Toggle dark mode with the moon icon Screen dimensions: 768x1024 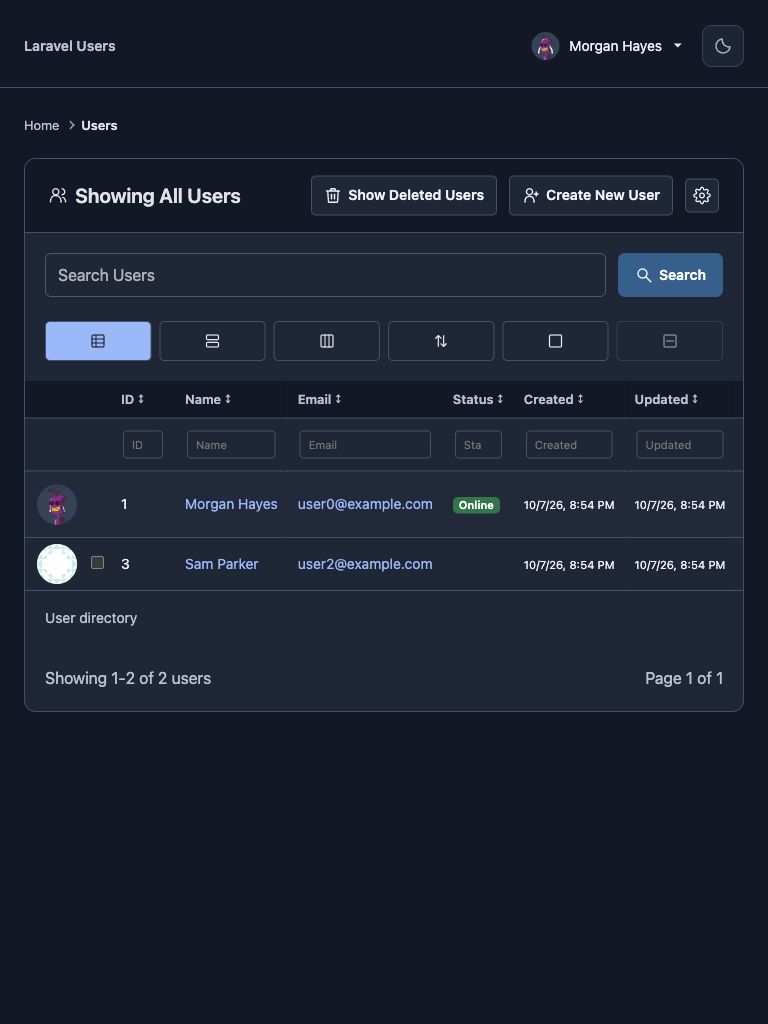click(722, 46)
